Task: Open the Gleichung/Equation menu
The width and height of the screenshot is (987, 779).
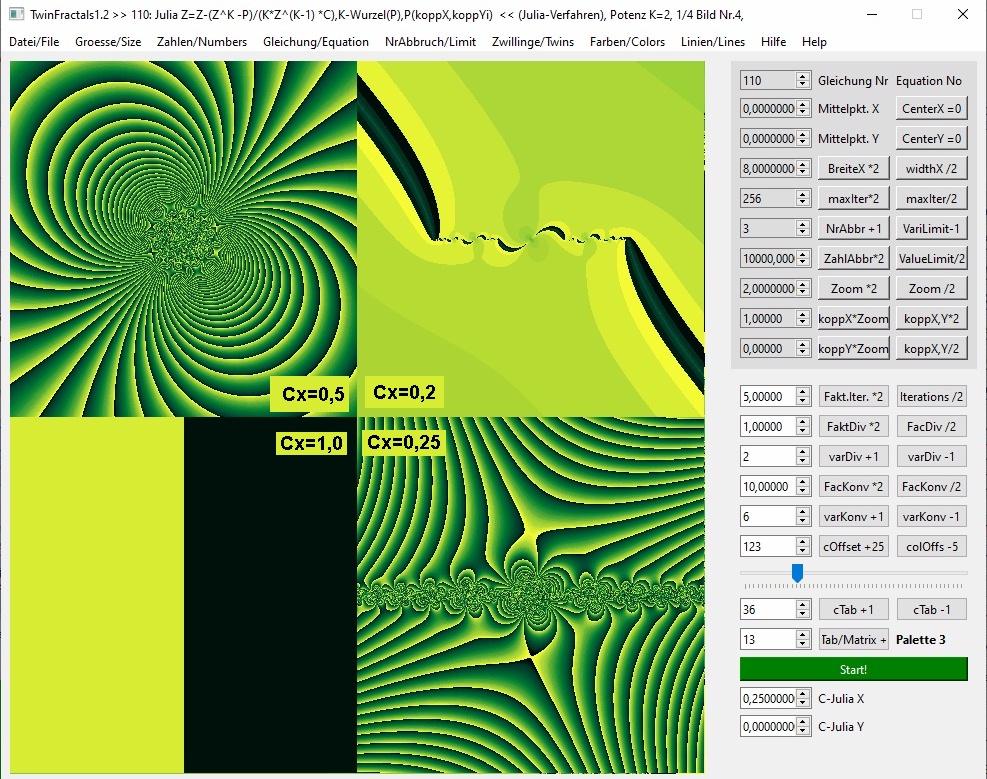Action: (316, 42)
